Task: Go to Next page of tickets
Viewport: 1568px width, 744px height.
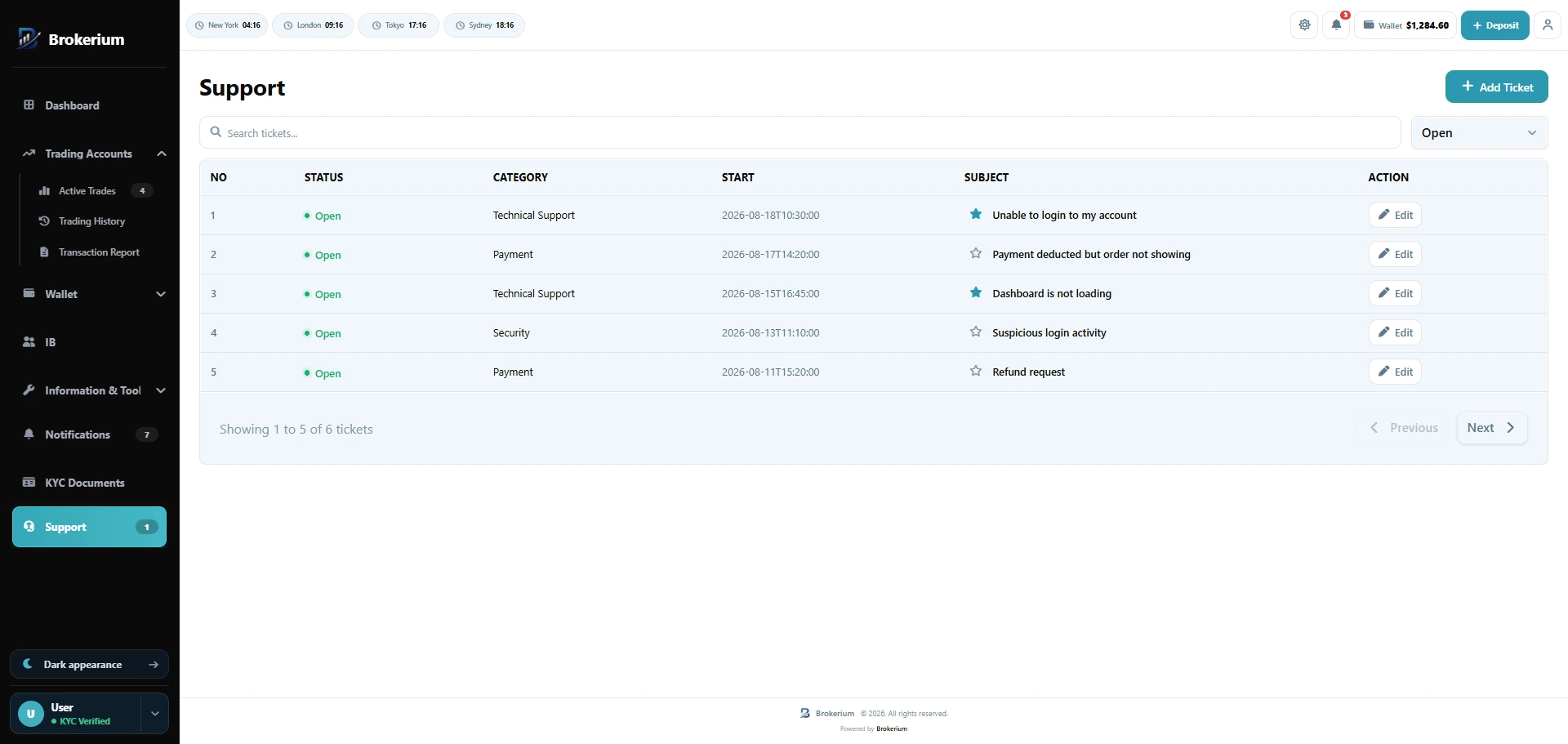Action: pyautogui.click(x=1491, y=428)
